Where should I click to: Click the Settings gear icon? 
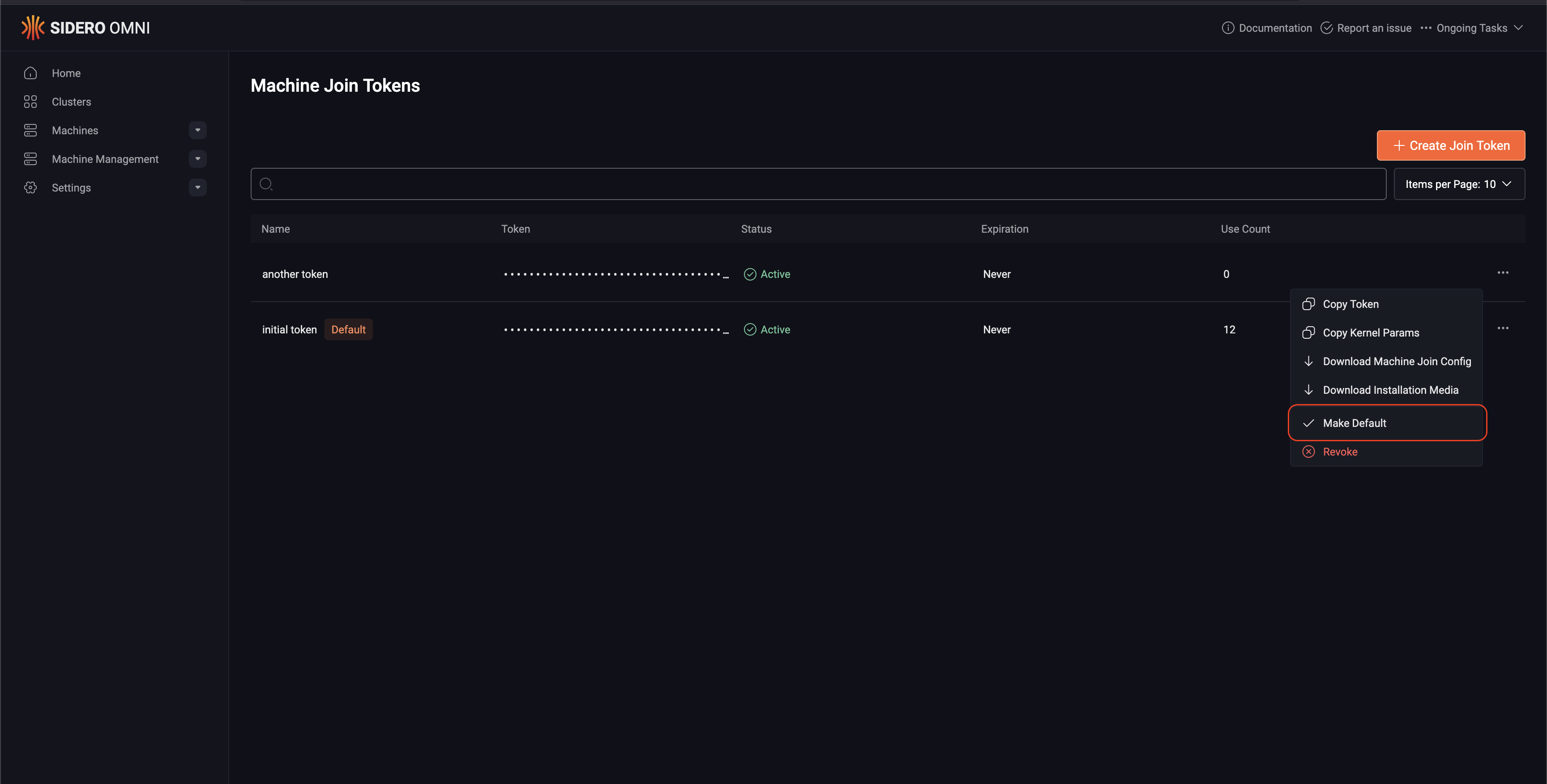[x=30, y=188]
